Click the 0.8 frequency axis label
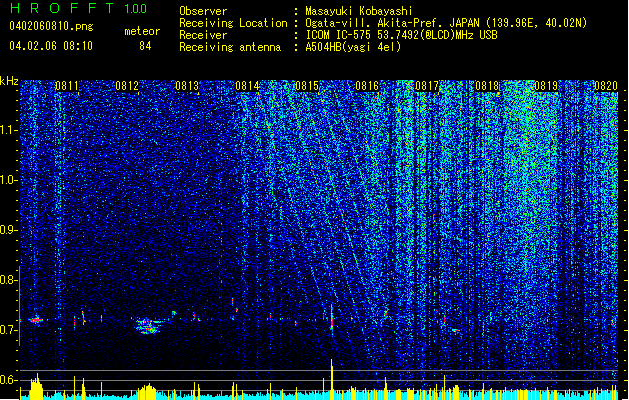Viewport: 629px width, 400px height. (x=8, y=280)
